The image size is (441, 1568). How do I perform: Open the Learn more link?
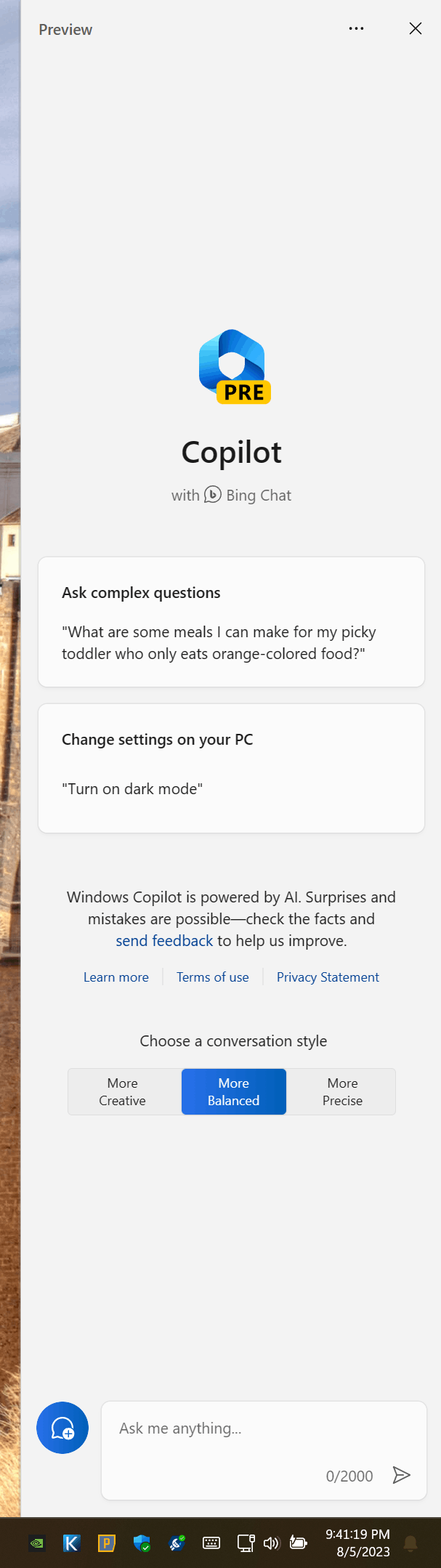pyautogui.click(x=116, y=977)
